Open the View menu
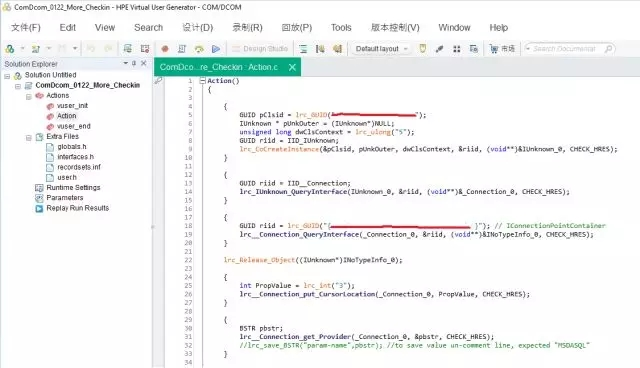This screenshot has width=640, height=368. click(x=105, y=27)
